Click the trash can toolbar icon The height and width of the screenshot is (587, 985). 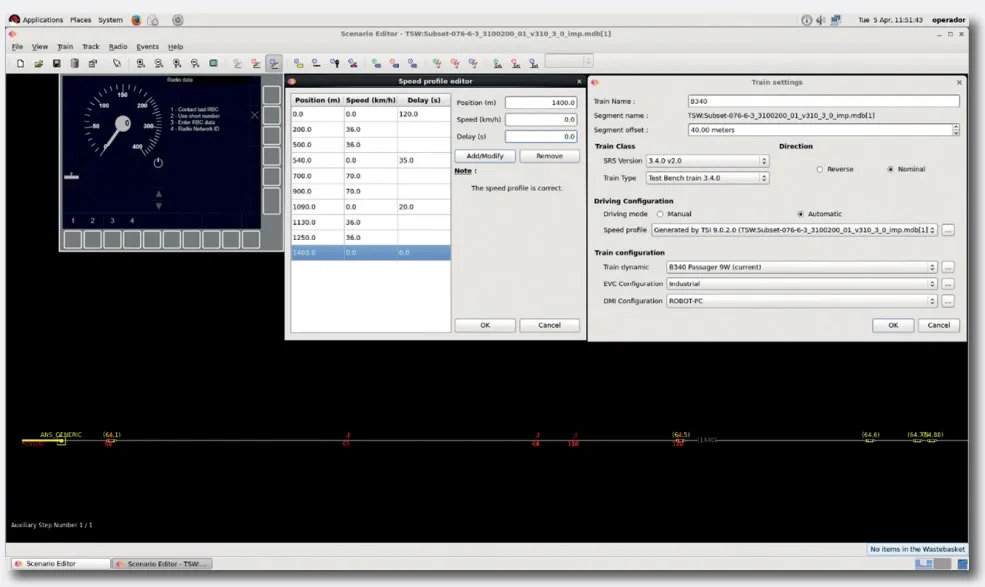tap(74, 63)
